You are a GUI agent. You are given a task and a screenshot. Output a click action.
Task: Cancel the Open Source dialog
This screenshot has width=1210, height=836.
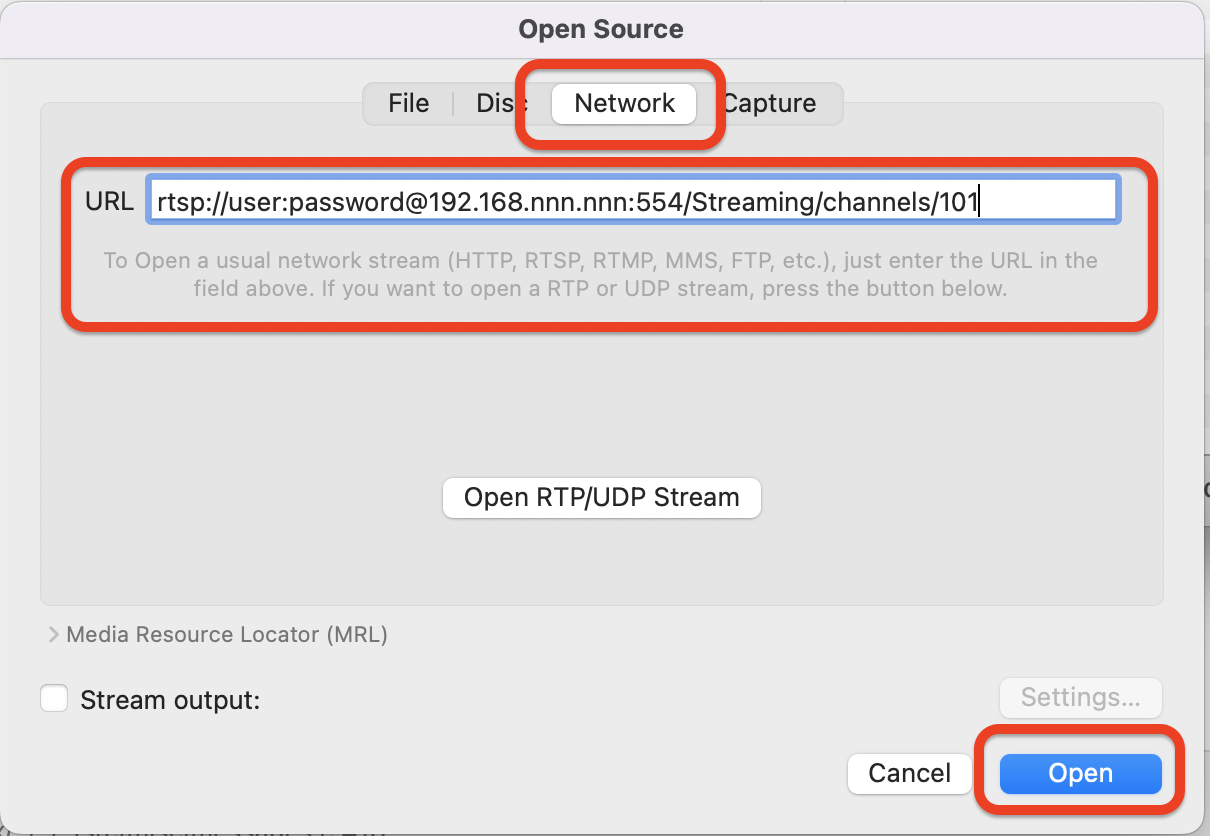909,773
